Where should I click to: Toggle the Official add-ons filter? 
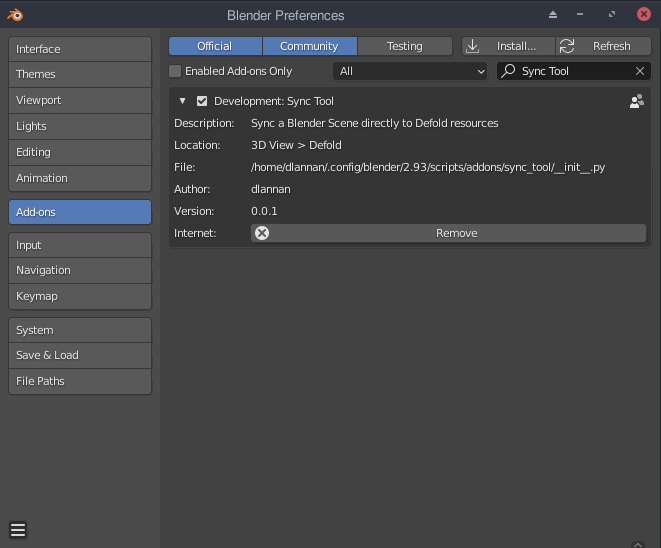coord(215,46)
